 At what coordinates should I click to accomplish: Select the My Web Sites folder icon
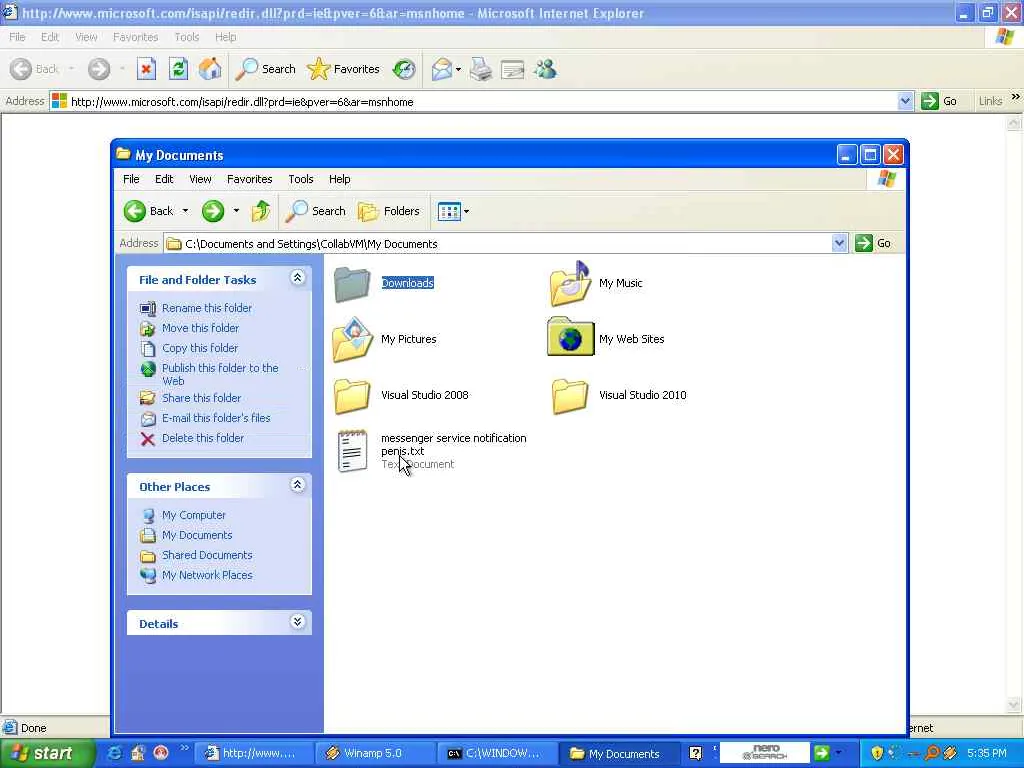570,337
